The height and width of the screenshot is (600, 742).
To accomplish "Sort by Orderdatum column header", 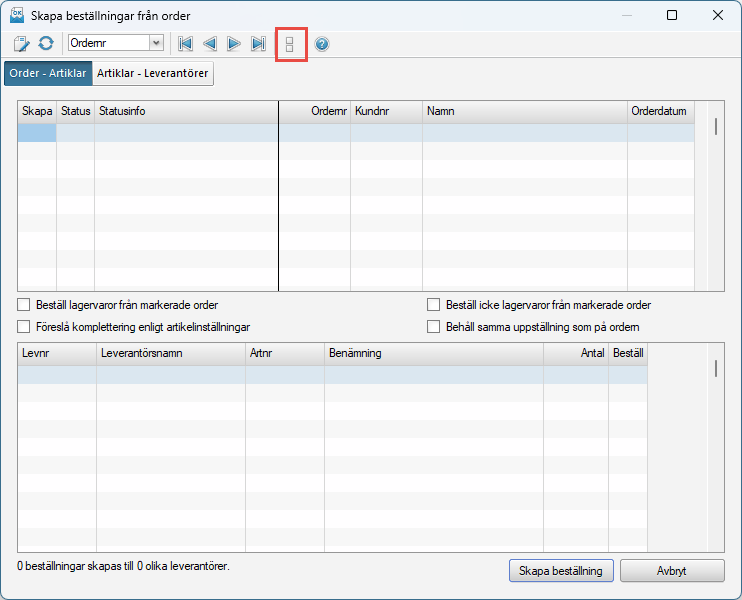I will pyautogui.click(x=660, y=111).
